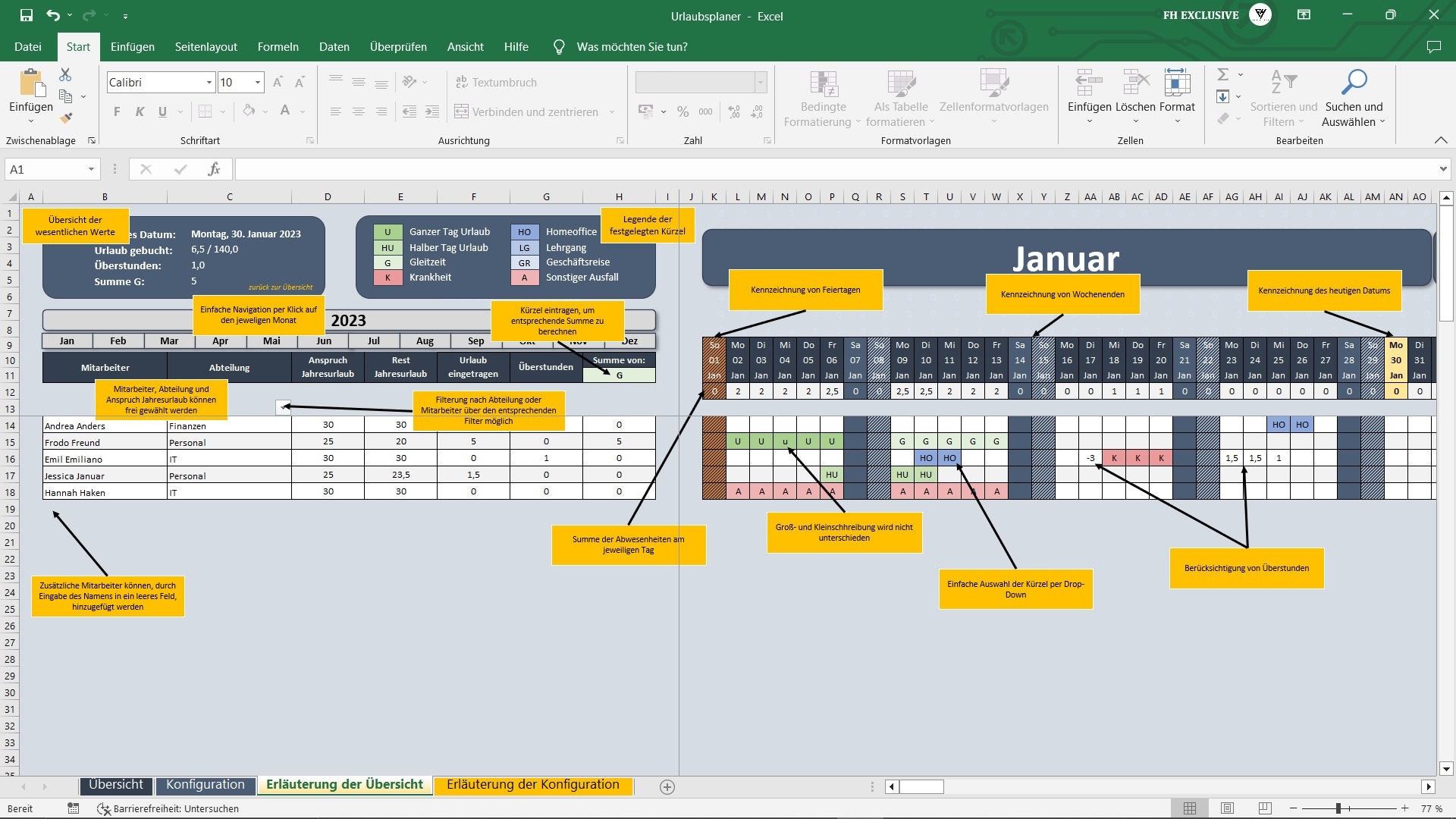
Task: Open the fill color dropdown arrow
Action: point(264,111)
